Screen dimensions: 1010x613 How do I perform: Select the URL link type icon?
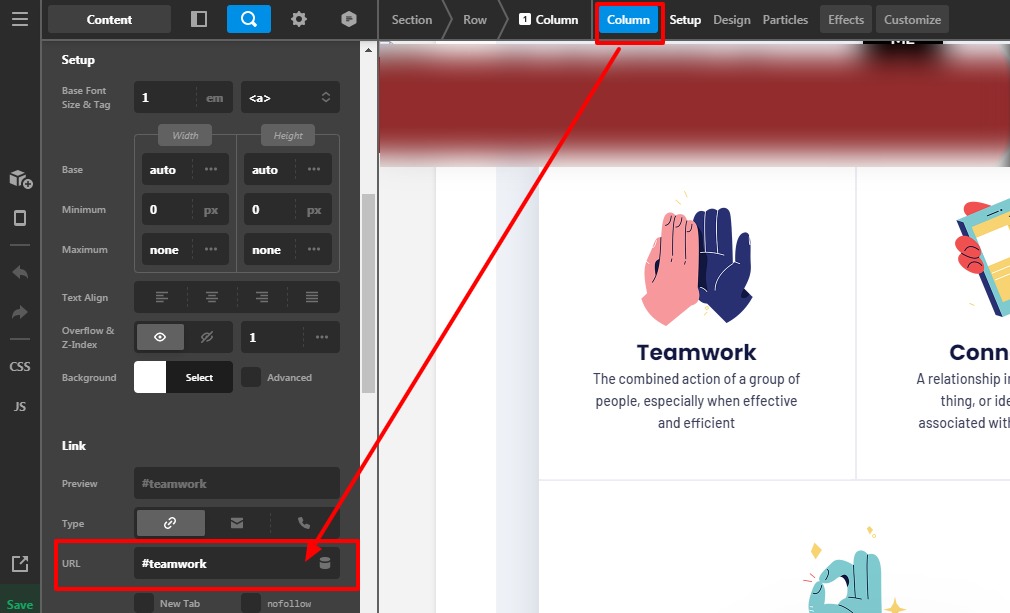click(170, 523)
